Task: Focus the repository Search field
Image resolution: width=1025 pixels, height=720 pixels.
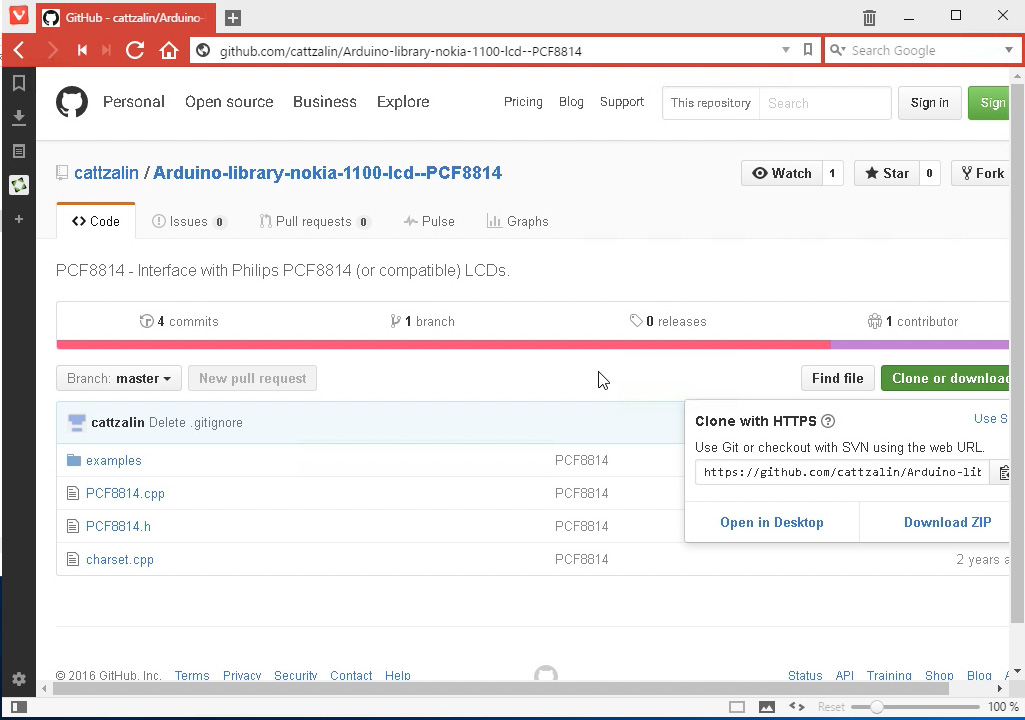Action: [x=825, y=103]
